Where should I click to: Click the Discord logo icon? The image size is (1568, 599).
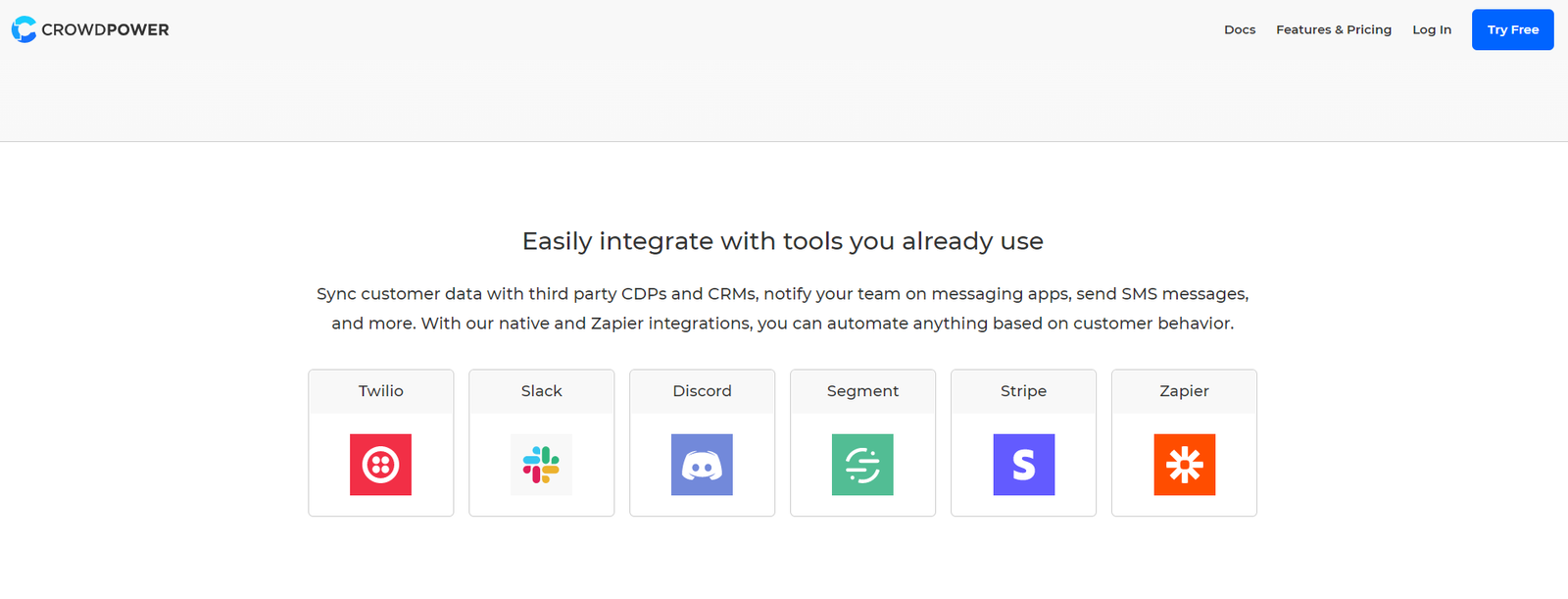pos(702,465)
